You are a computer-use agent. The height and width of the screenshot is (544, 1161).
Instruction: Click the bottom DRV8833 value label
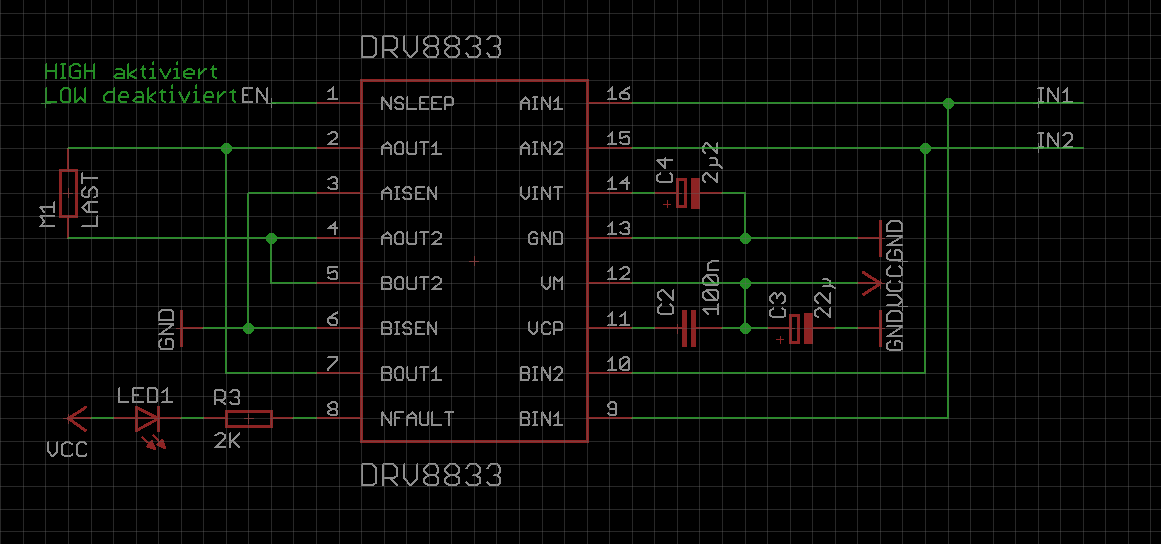click(x=431, y=474)
